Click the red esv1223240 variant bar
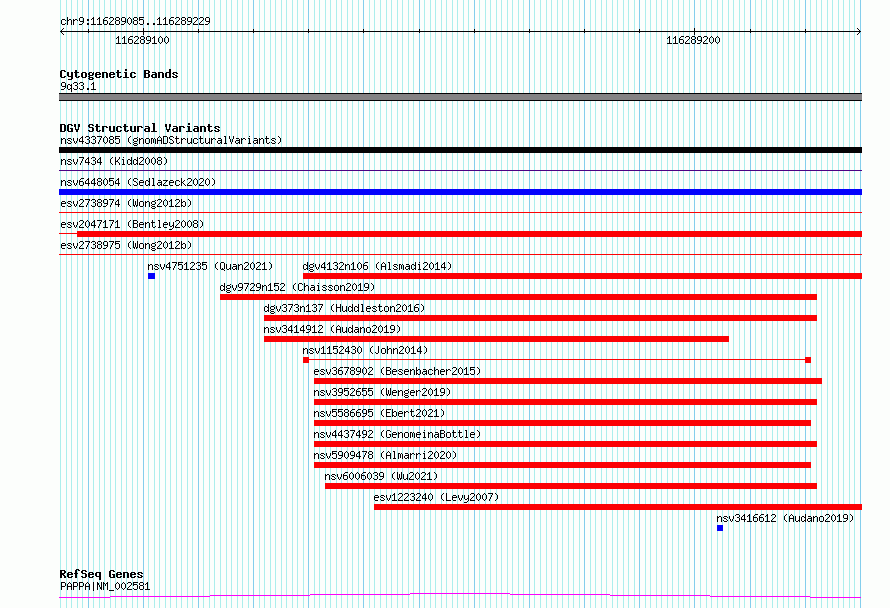 [618, 507]
